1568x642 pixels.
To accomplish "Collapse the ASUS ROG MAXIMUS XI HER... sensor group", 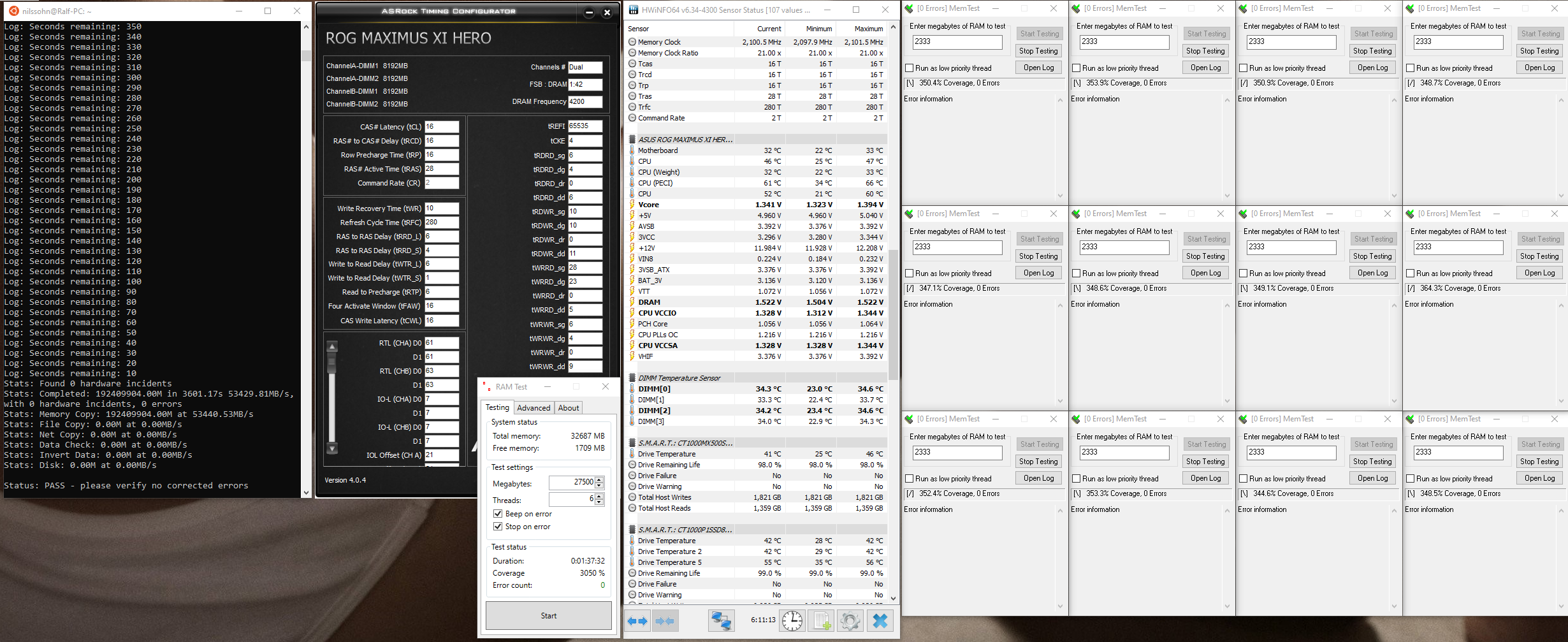I will point(632,140).
